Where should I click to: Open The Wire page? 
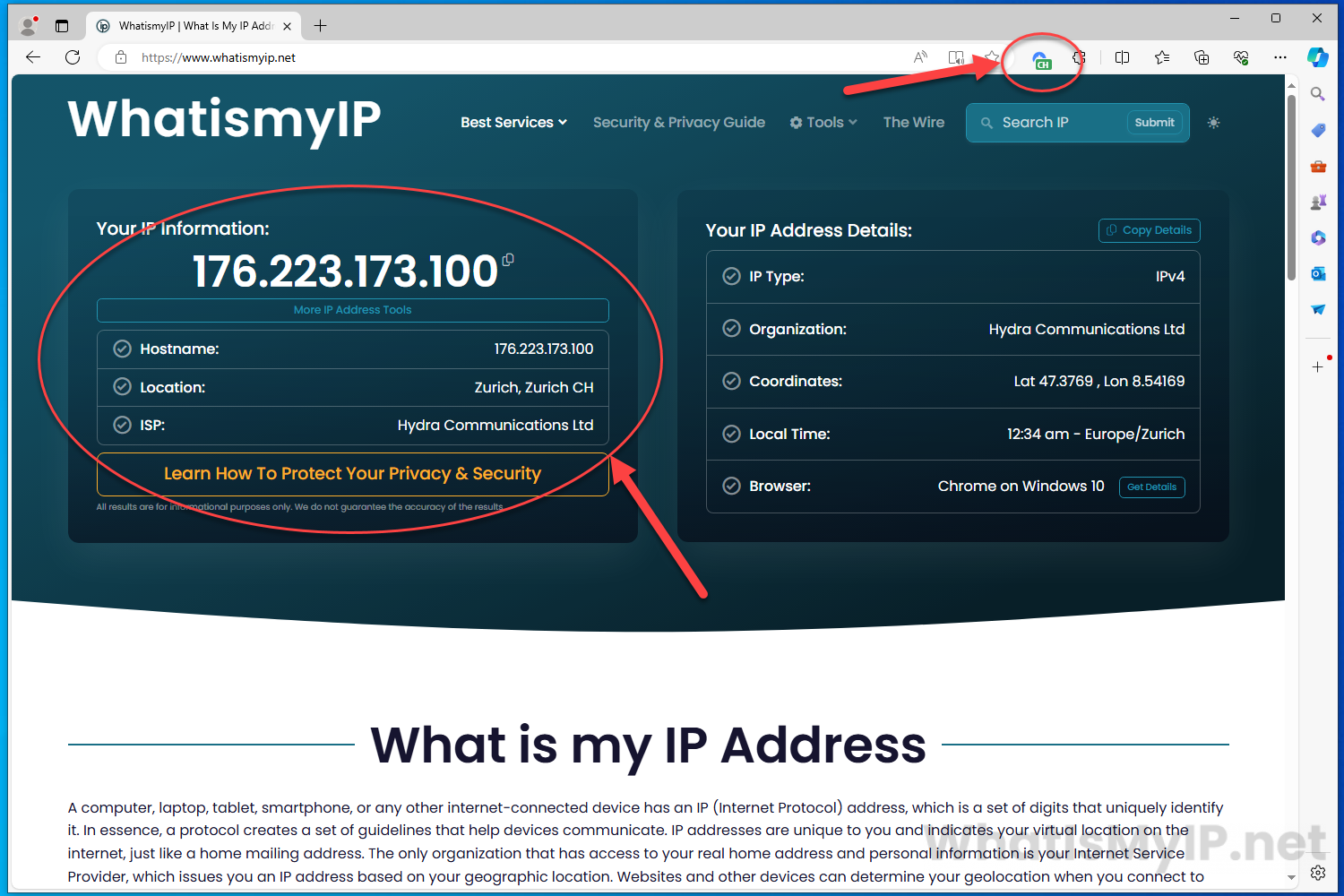point(914,123)
